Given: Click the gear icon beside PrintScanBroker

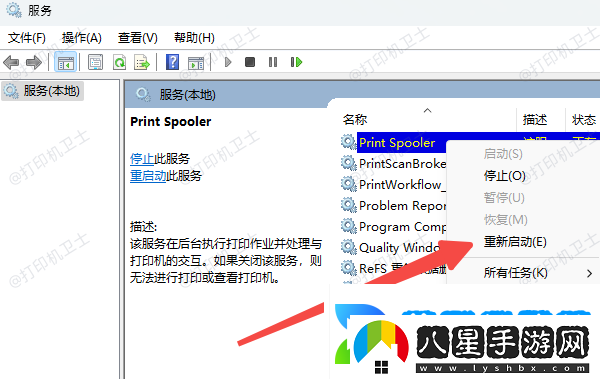Looking at the screenshot, I should pos(349,163).
